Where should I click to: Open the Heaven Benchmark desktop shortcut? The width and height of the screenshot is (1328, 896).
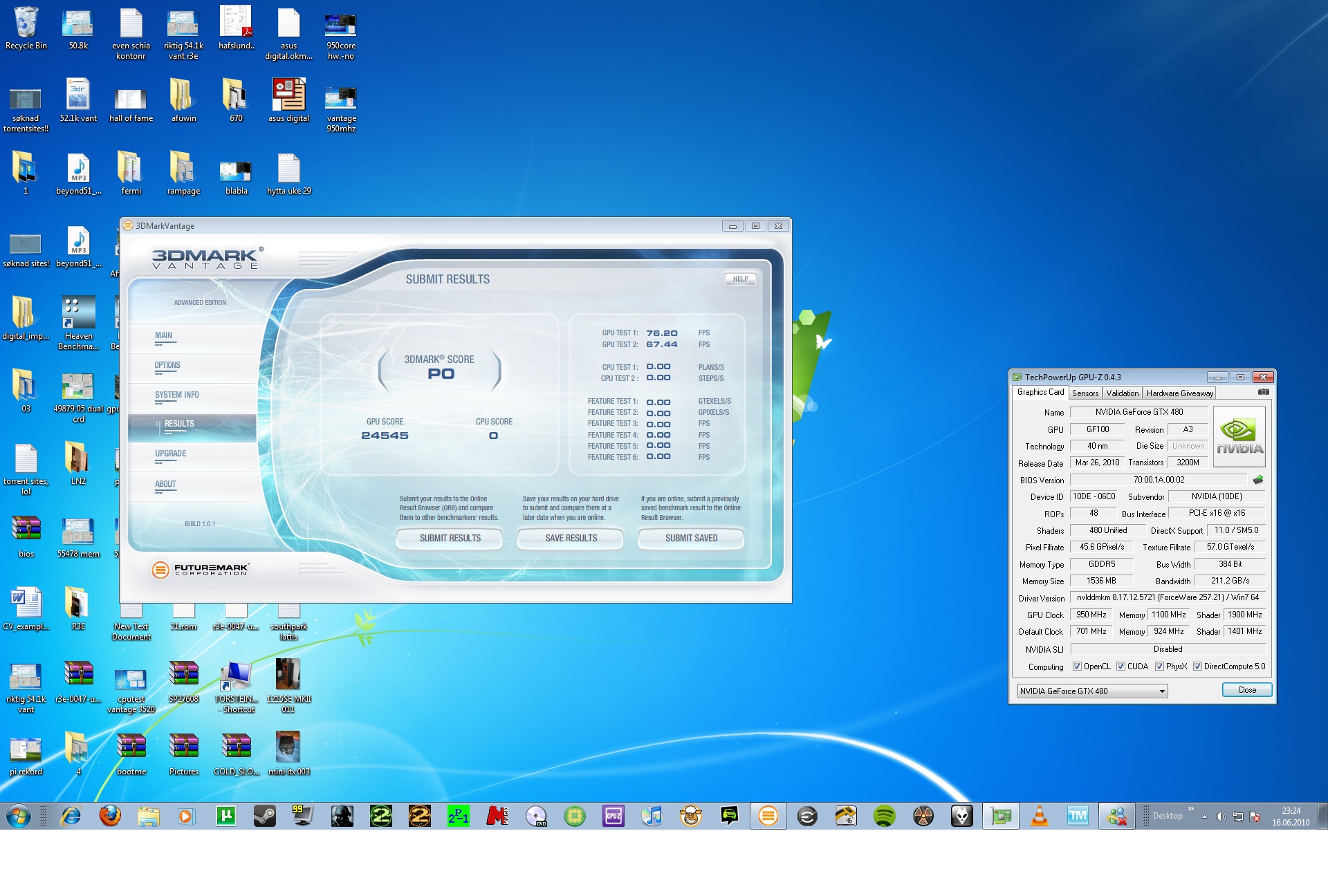(79, 323)
